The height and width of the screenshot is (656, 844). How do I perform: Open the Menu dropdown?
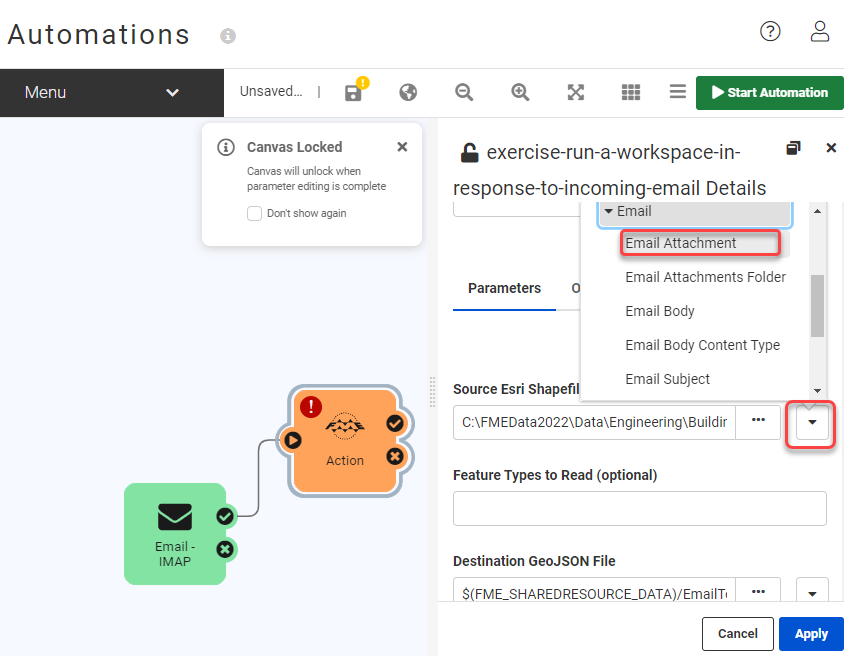pos(112,92)
